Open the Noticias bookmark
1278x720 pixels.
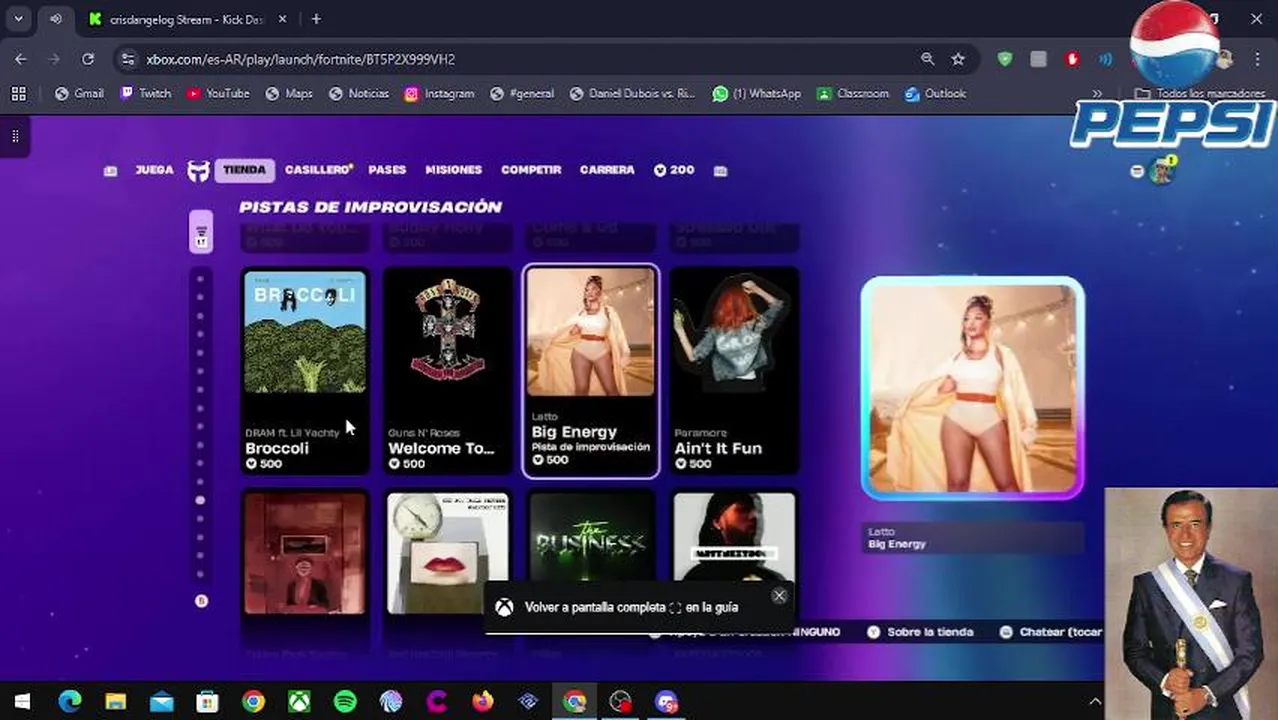pos(359,93)
